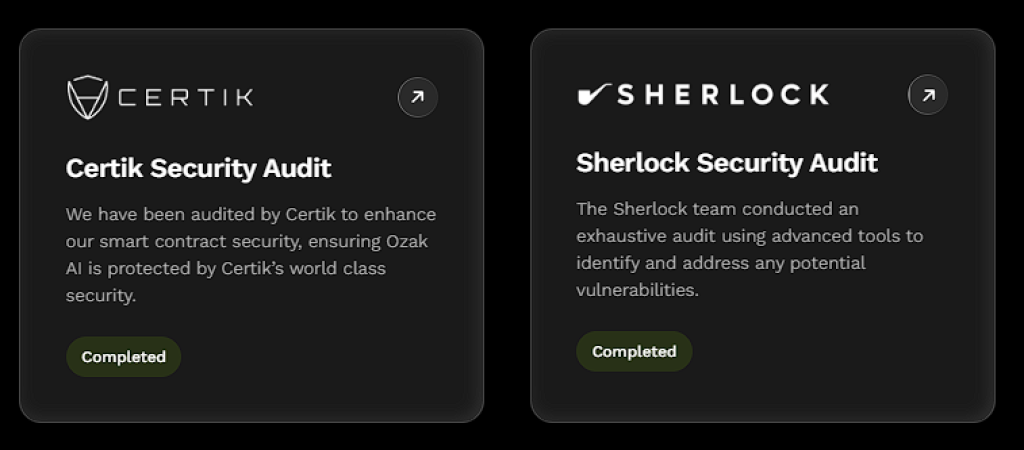Image resolution: width=1024 pixels, height=450 pixels.
Task: Open Certik audit via arrow icon
Action: (418, 98)
